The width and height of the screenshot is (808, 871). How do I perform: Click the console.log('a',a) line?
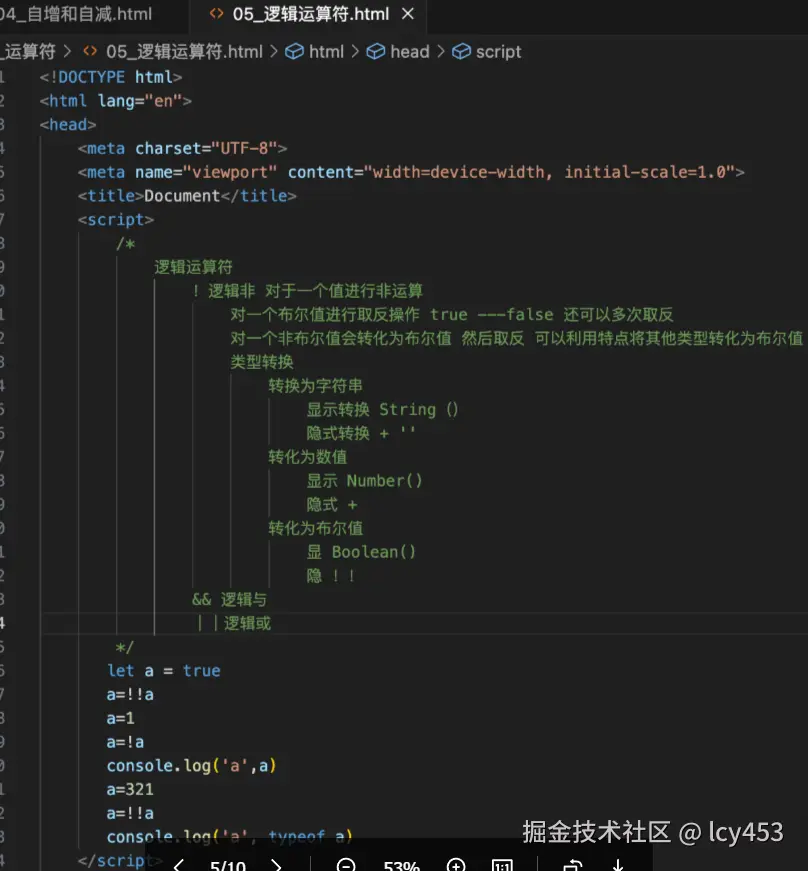tap(192, 766)
